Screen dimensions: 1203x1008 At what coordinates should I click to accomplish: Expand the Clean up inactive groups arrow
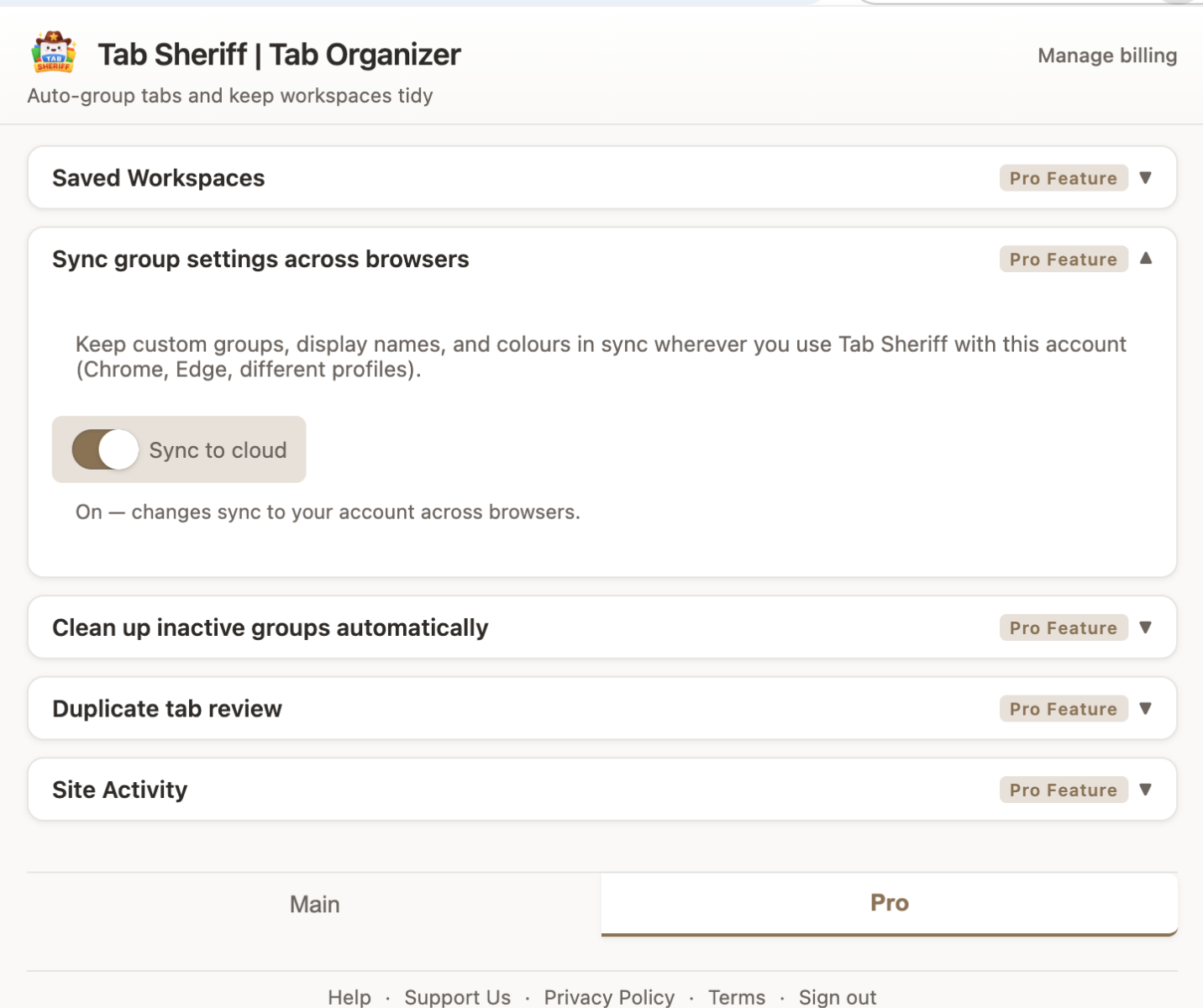pyautogui.click(x=1145, y=627)
